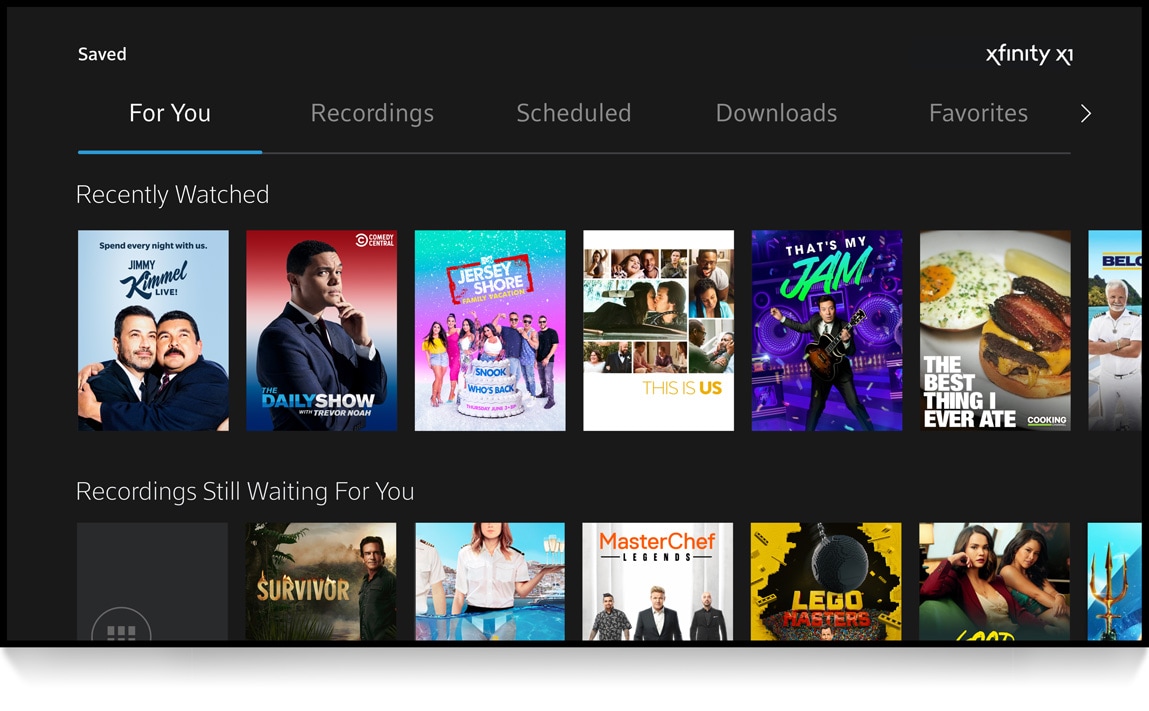Select the For You tab
This screenshot has width=1149, height=711.
tap(170, 113)
